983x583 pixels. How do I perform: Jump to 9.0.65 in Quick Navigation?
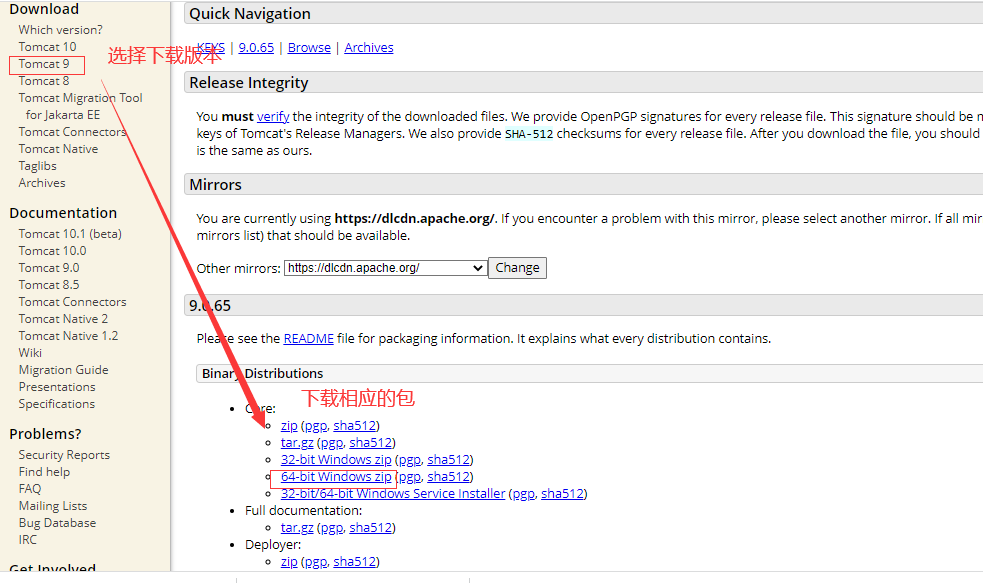256,48
